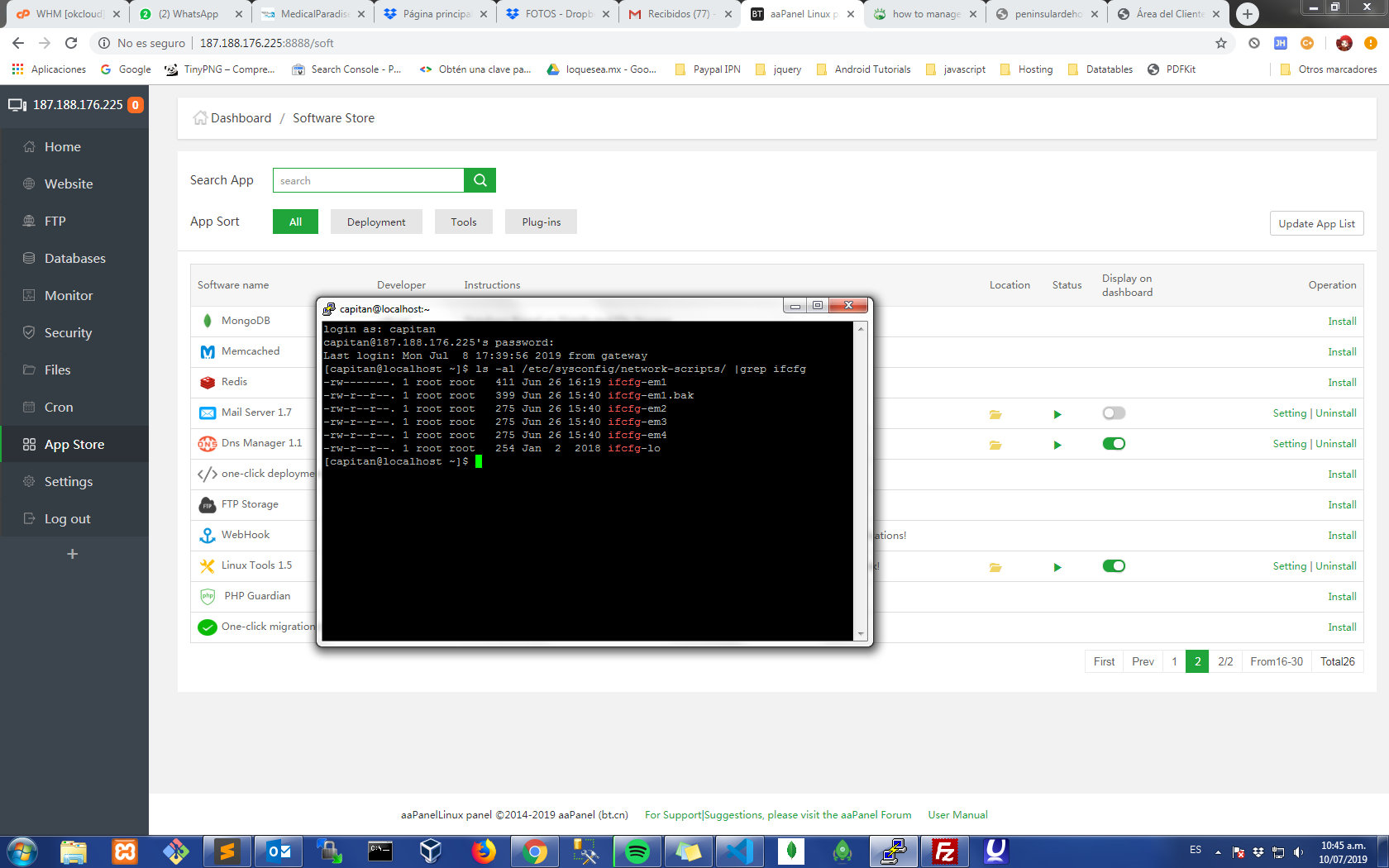
Task: Open the User Manual link
Action: 957,814
